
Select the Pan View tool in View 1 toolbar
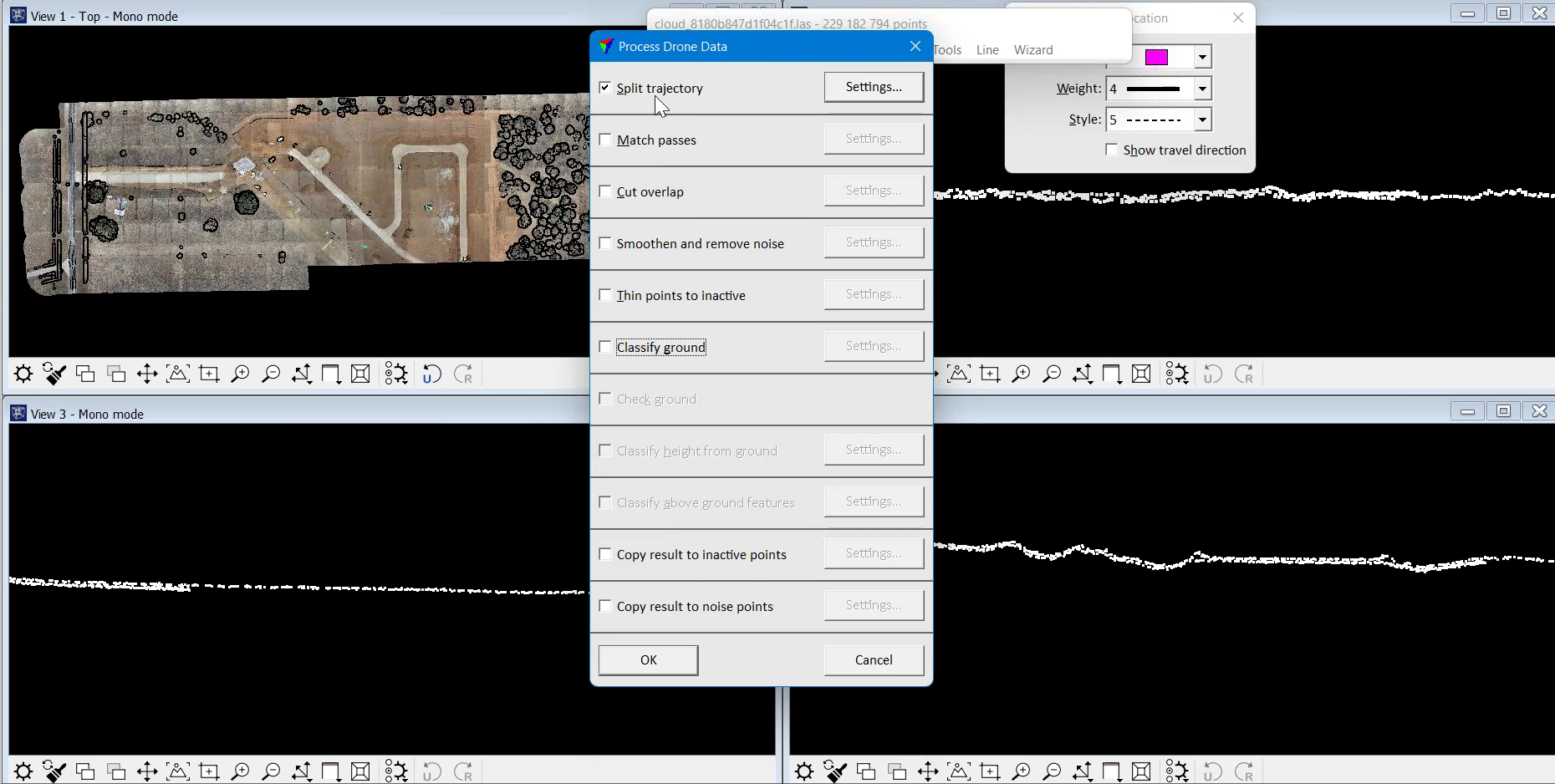147,374
